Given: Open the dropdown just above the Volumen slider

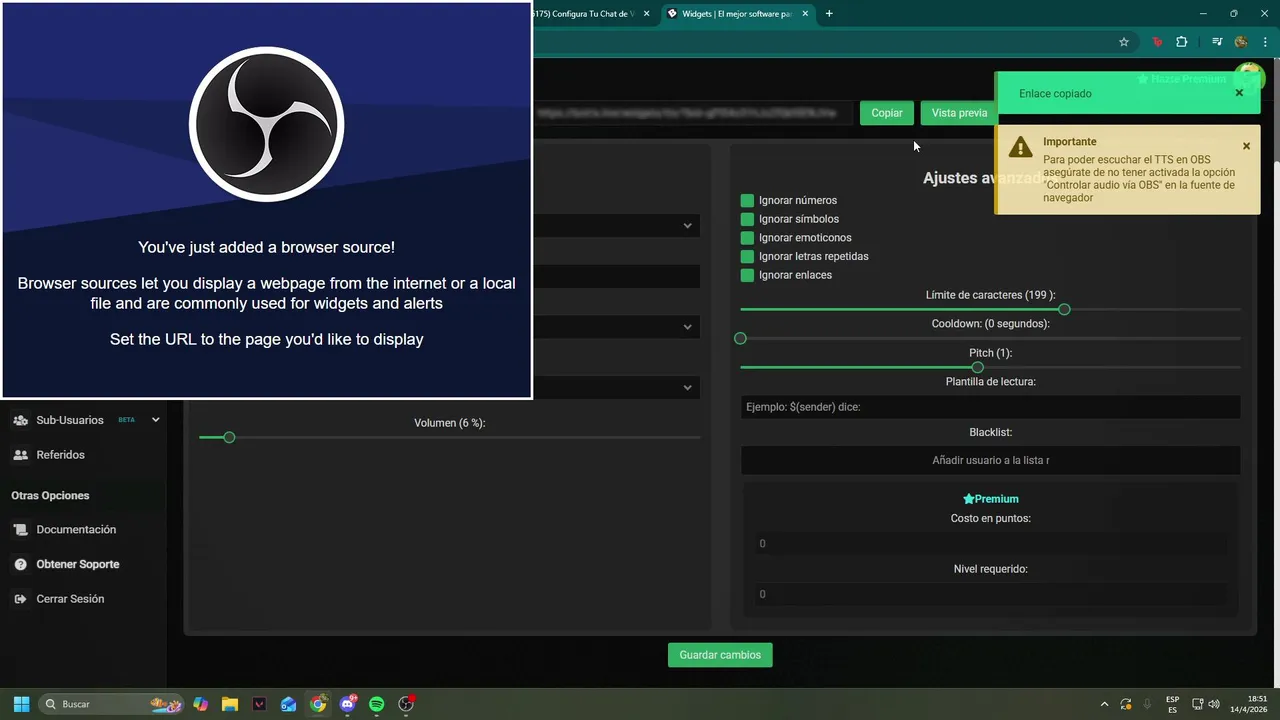Looking at the screenshot, I should pyautogui.click(x=616, y=388).
